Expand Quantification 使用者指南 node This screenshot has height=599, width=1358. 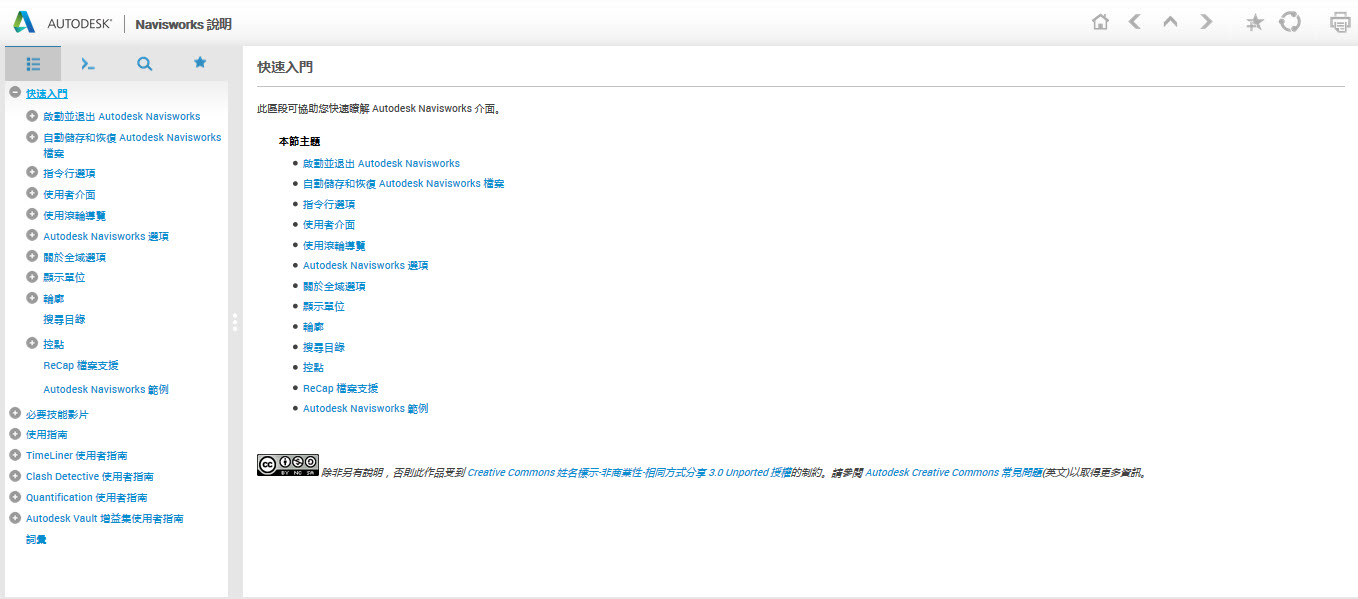click(15, 497)
